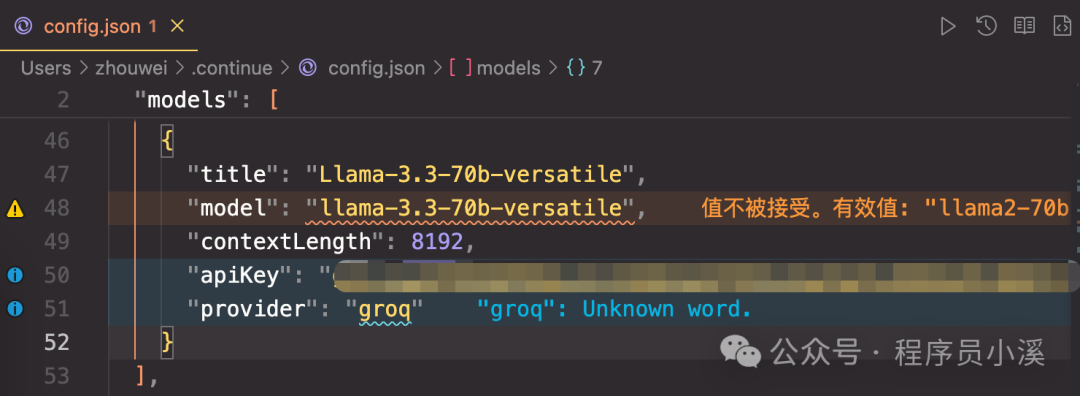Screen dimensions: 1080x396
Task: Click the info icon on line 50
Action: pyautogui.click(x=15, y=275)
